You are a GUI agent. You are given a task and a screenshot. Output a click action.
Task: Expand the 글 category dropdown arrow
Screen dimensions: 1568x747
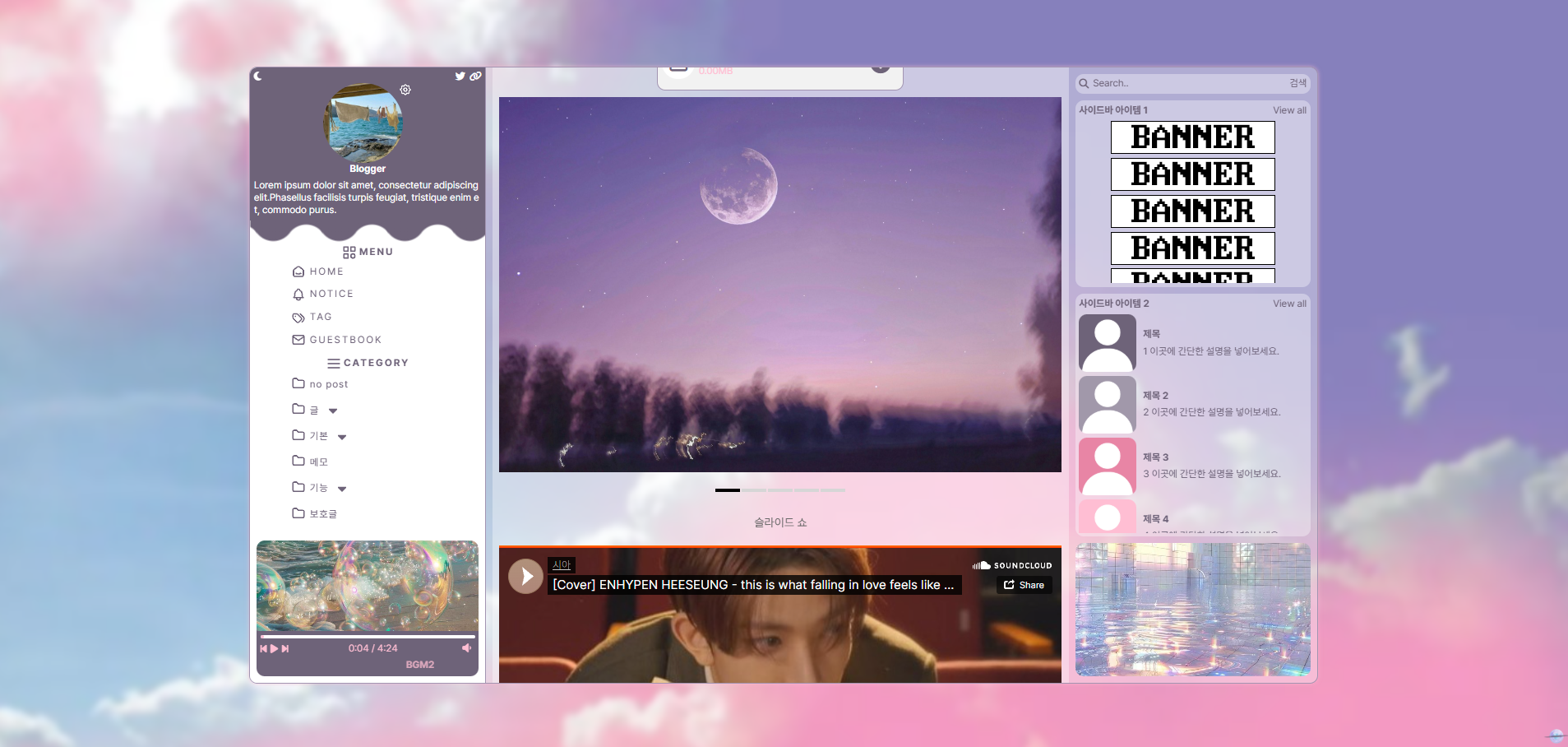[333, 411]
